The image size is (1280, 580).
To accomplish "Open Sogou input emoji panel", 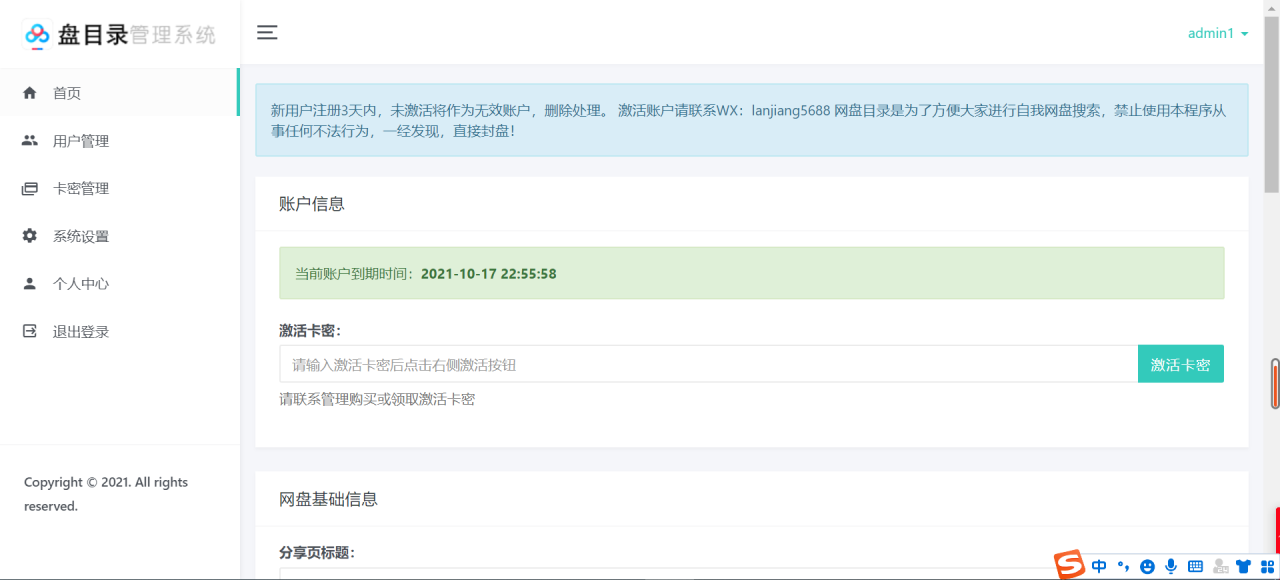I will pyautogui.click(x=1147, y=567).
